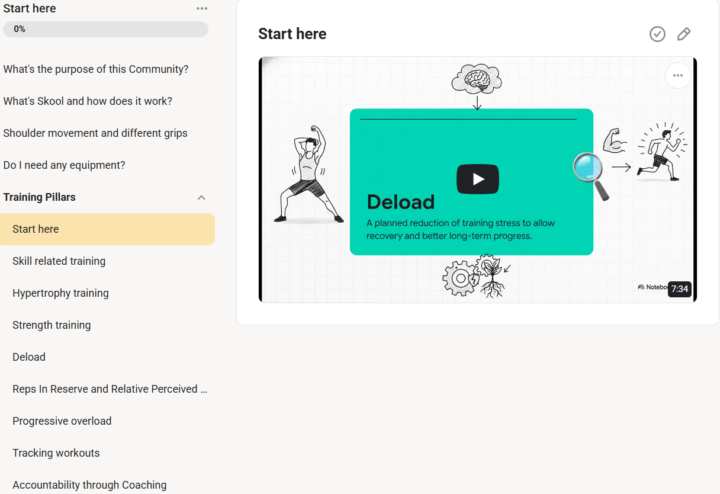
Task: Edit the lesson with the pencil icon
Action: 684,34
